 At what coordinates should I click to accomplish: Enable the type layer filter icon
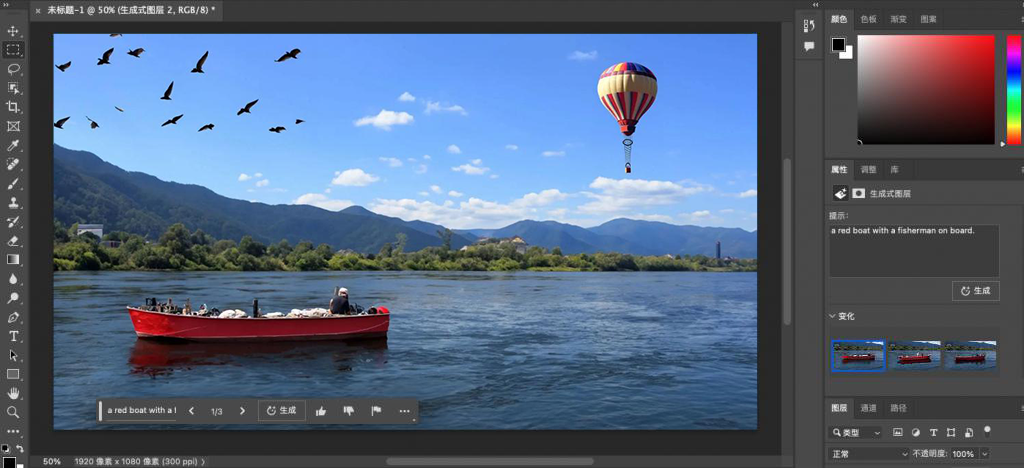(933, 433)
